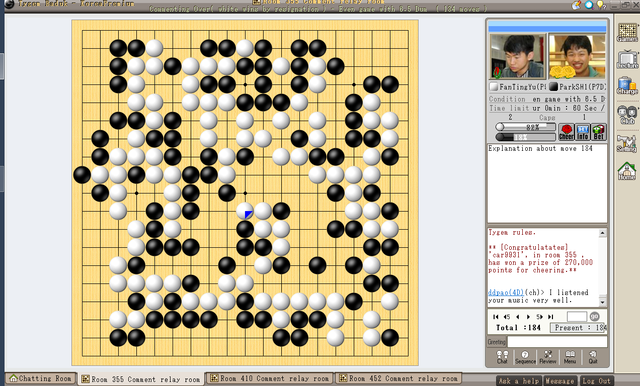
Task: Click the move number input field
Action: [x=577, y=316]
